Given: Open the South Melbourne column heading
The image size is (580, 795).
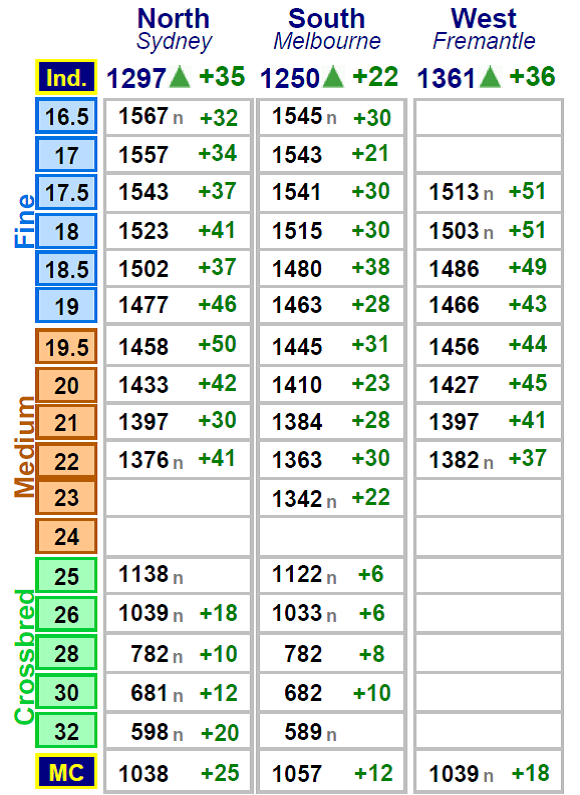Looking at the screenshot, I should pyautogui.click(x=327, y=29).
